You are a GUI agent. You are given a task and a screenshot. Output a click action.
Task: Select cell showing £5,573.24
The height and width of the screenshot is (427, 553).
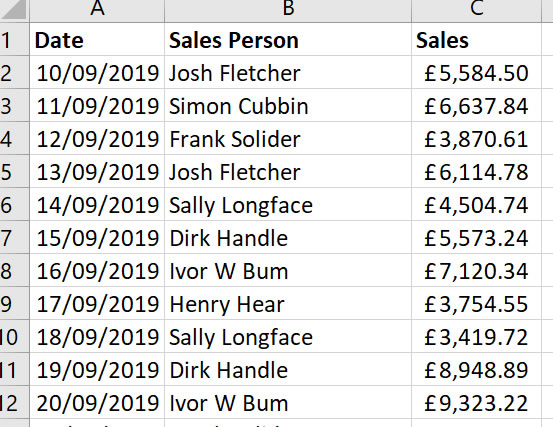[476, 237]
